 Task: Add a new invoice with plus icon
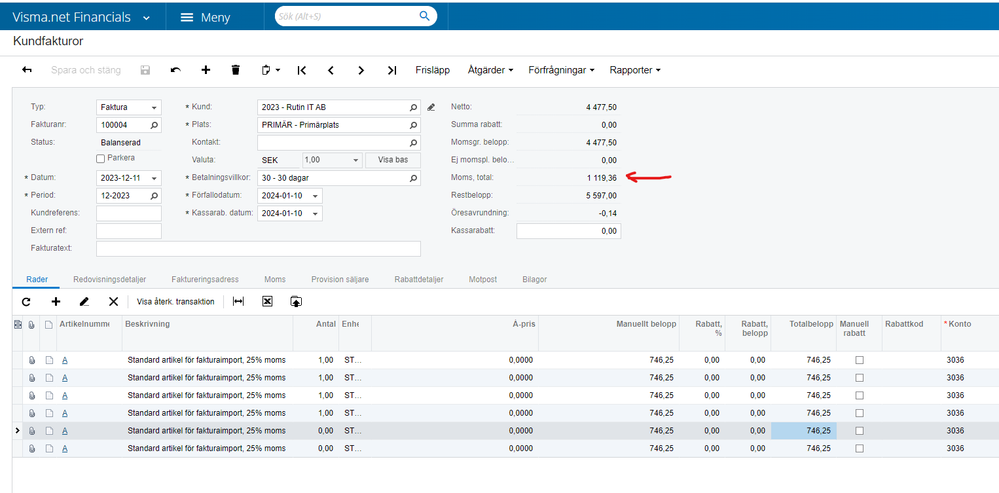206,70
